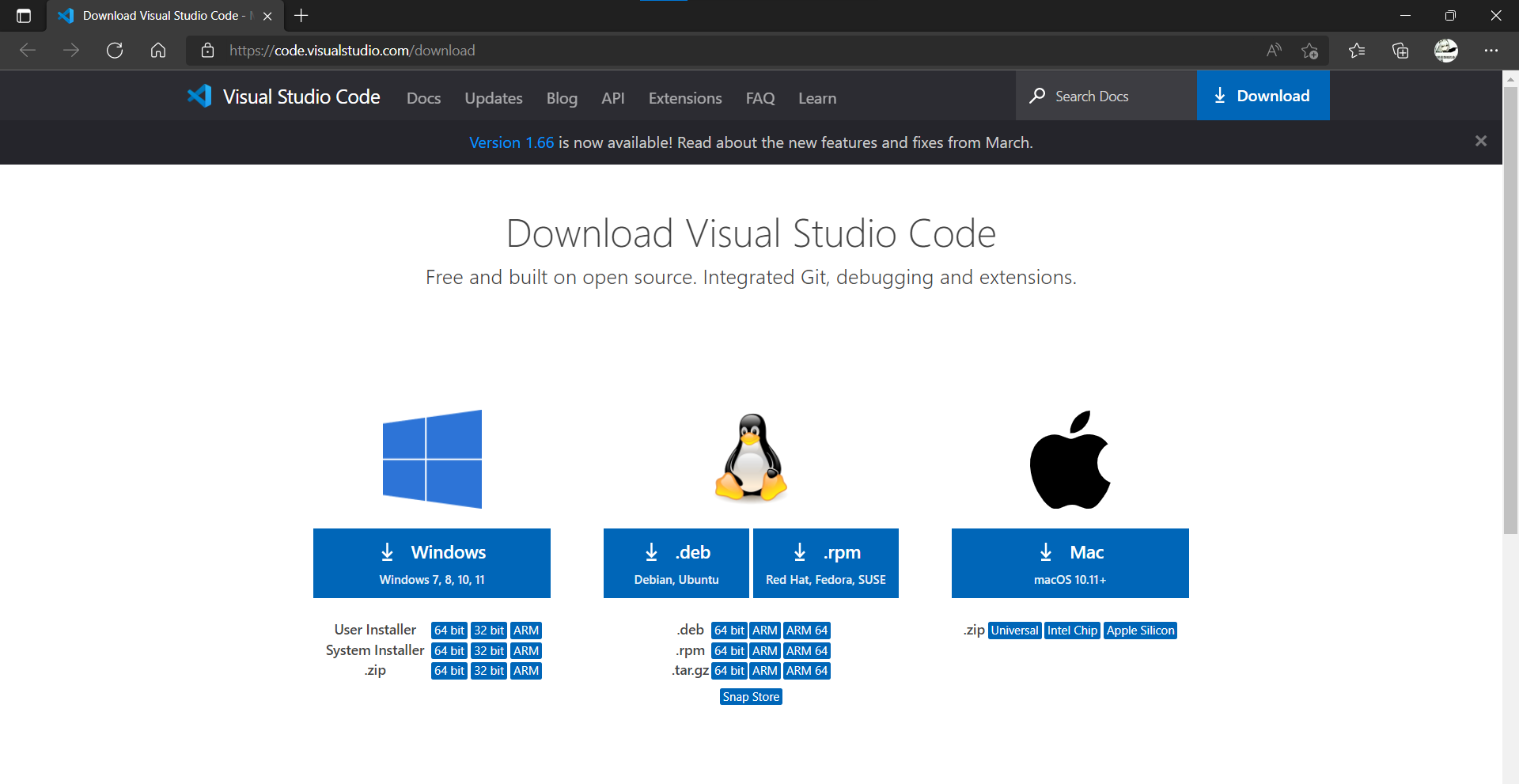Click the Mac macOS 10.11+ download button
1519x784 pixels.
(x=1070, y=563)
